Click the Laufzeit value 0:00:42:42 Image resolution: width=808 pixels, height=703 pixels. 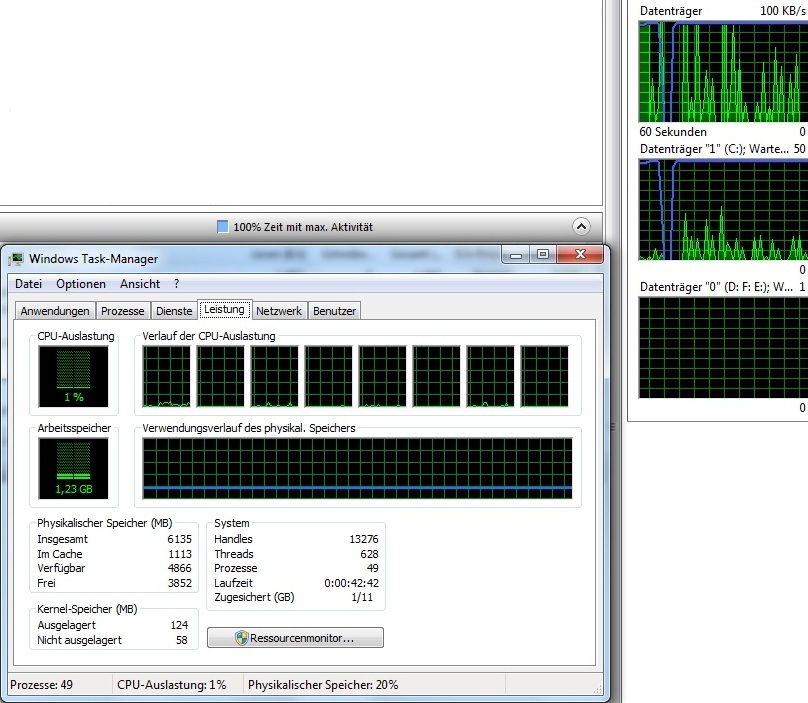pos(351,583)
